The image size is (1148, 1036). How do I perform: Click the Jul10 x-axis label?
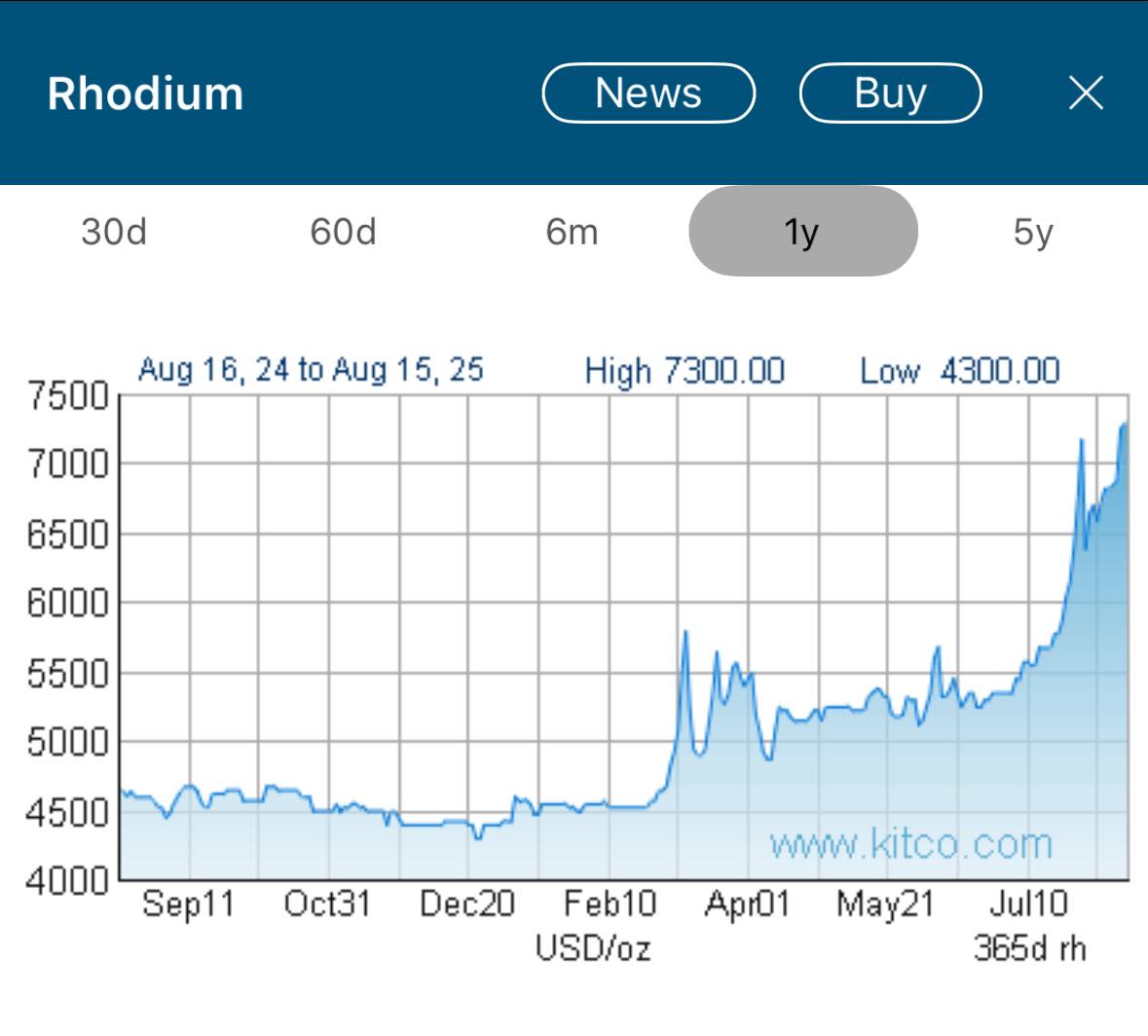coord(1028,904)
